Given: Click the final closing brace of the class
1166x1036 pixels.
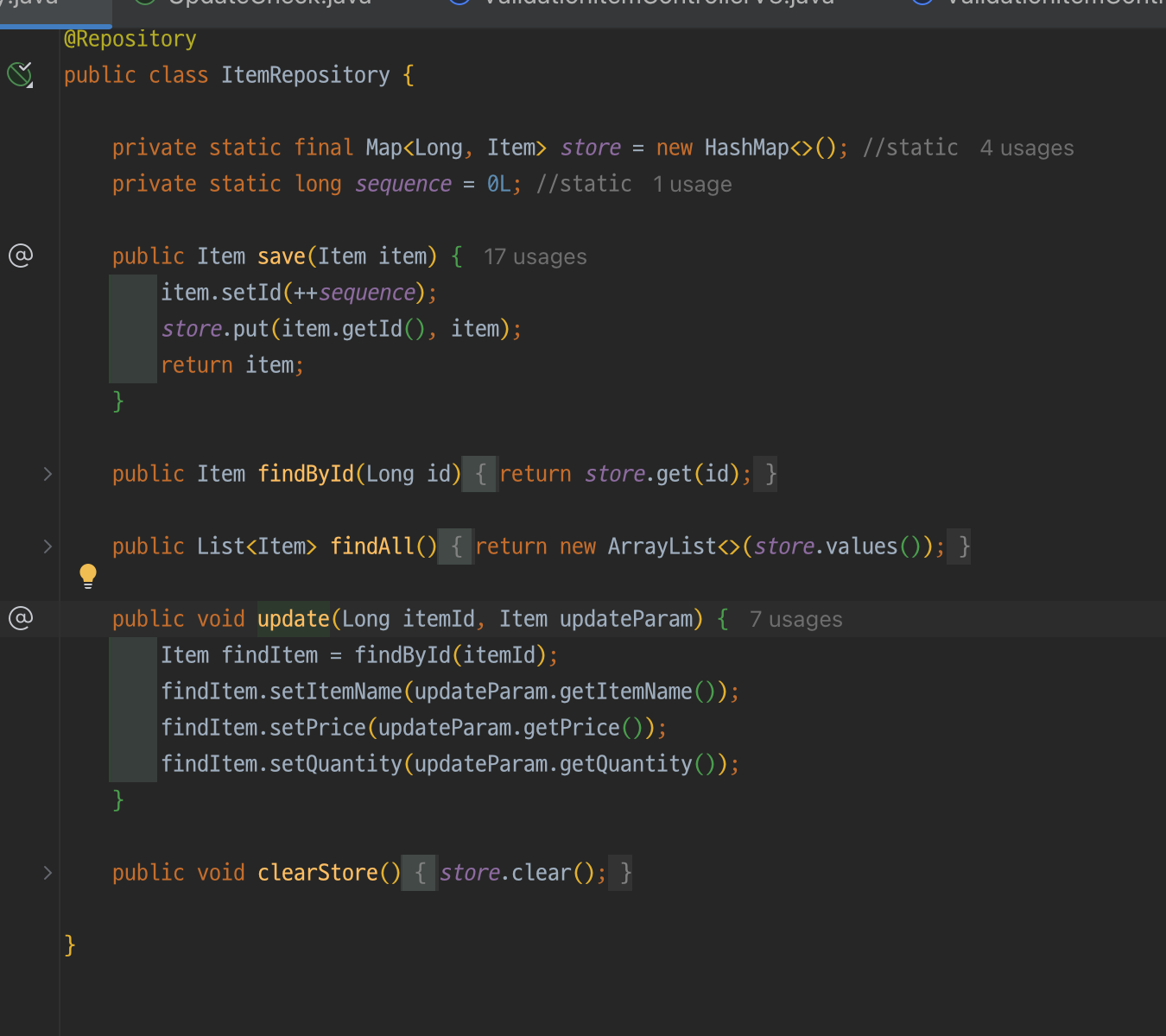Looking at the screenshot, I should coord(70,945).
